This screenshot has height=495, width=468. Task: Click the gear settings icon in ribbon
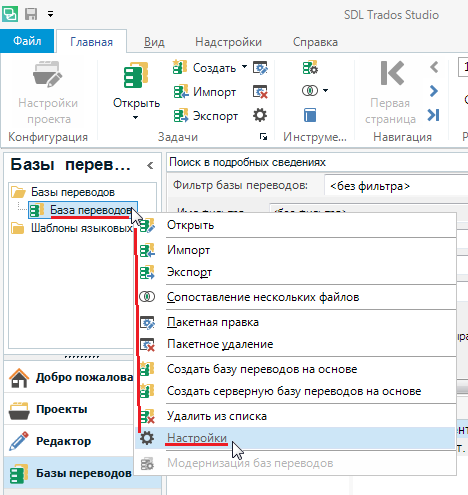tap(260, 115)
